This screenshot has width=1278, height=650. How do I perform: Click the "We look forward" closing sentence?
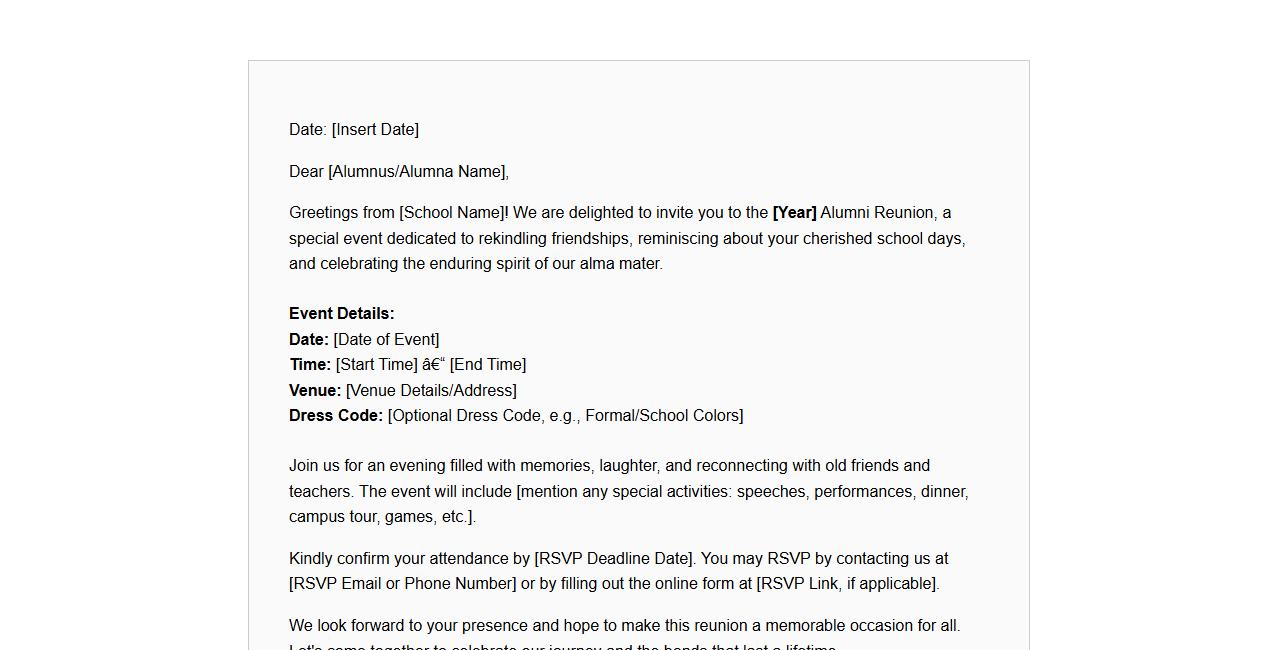coord(624,626)
